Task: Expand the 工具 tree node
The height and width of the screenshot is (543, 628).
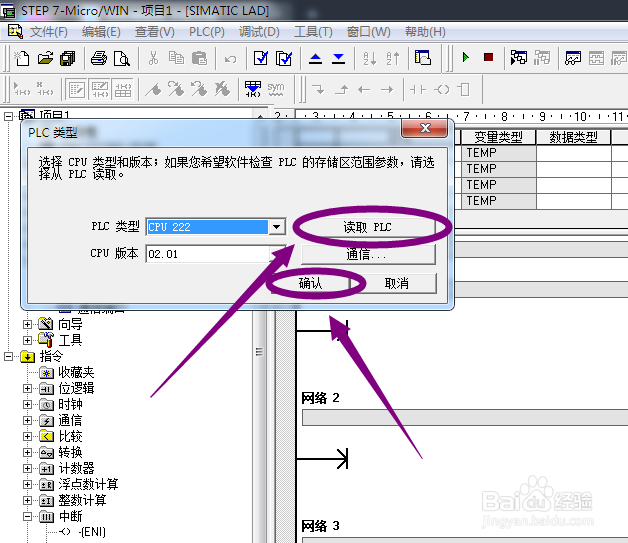Action: pyautogui.click(x=27, y=340)
